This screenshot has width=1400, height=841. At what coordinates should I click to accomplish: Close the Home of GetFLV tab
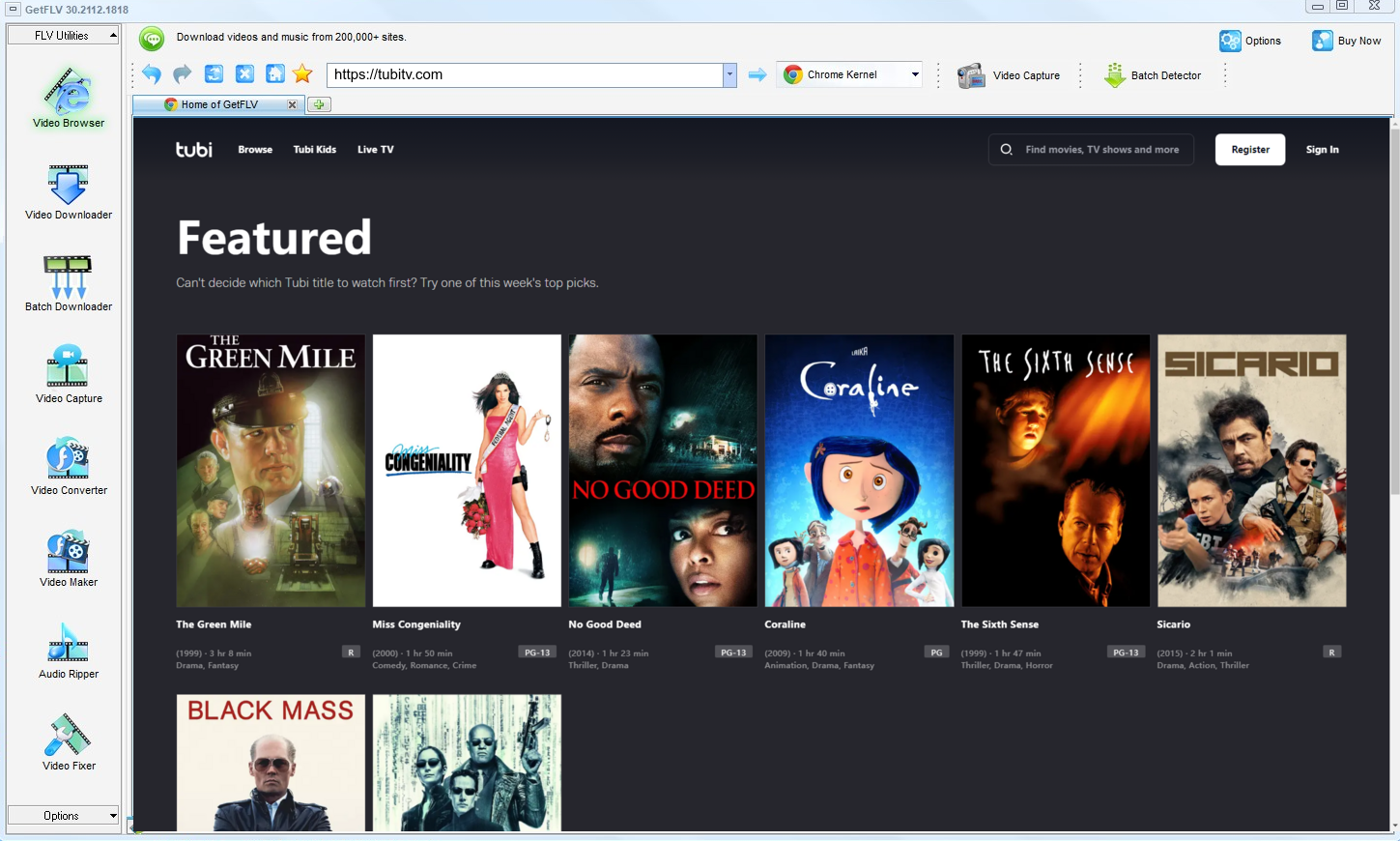pyautogui.click(x=292, y=104)
